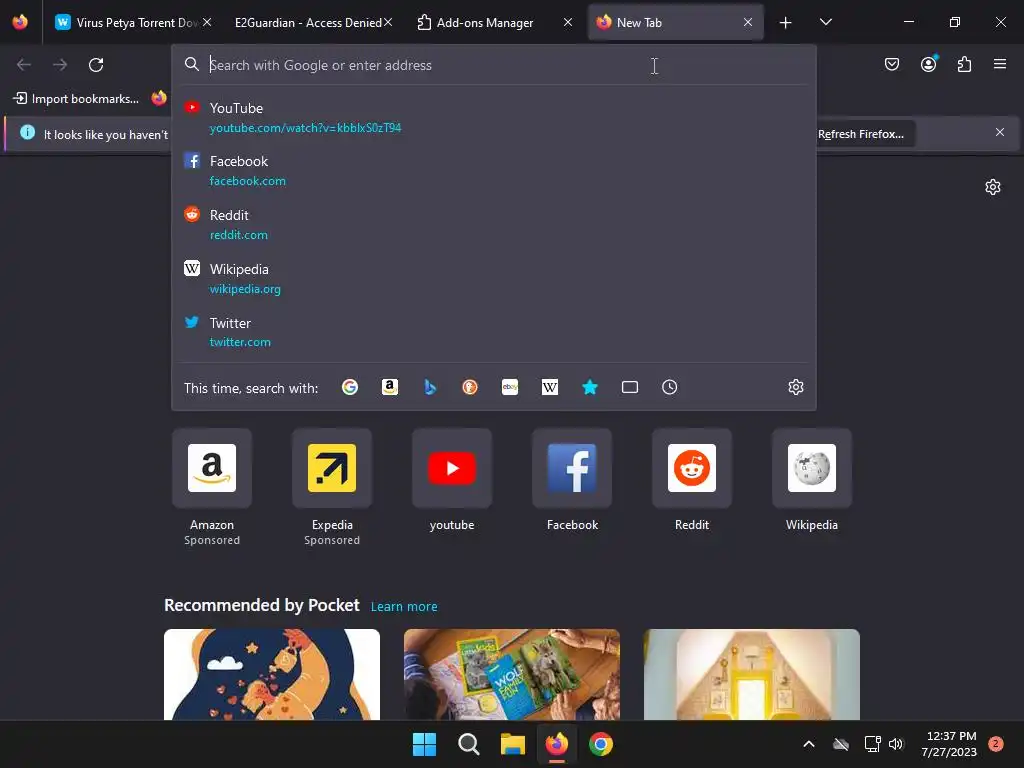Search with Wikipedia icon in search bar

550,387
